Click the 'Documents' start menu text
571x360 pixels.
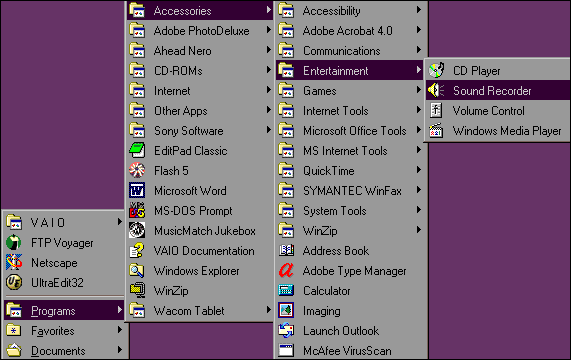pyautogui.click(x=58, y=351)
